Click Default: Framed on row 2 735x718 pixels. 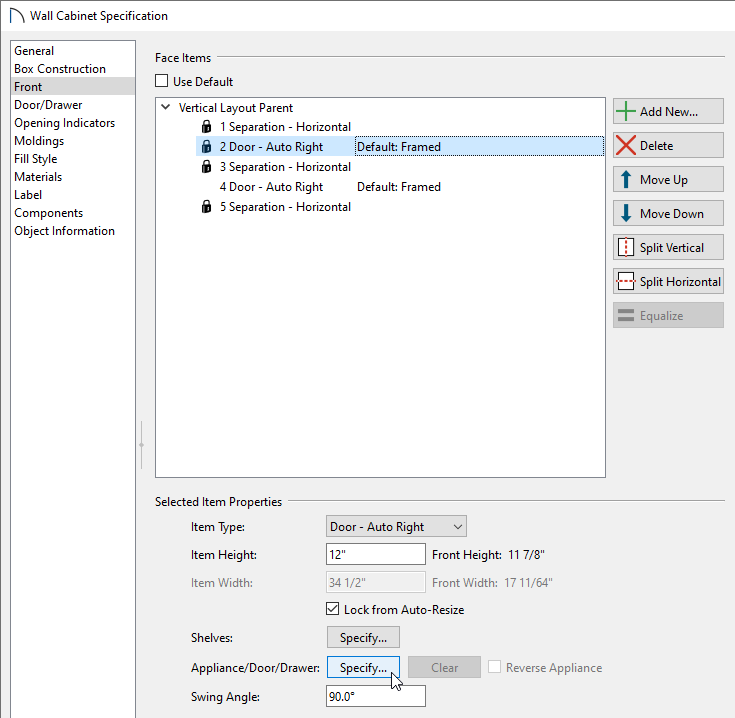pyautogui.click(x=399, y=147)
